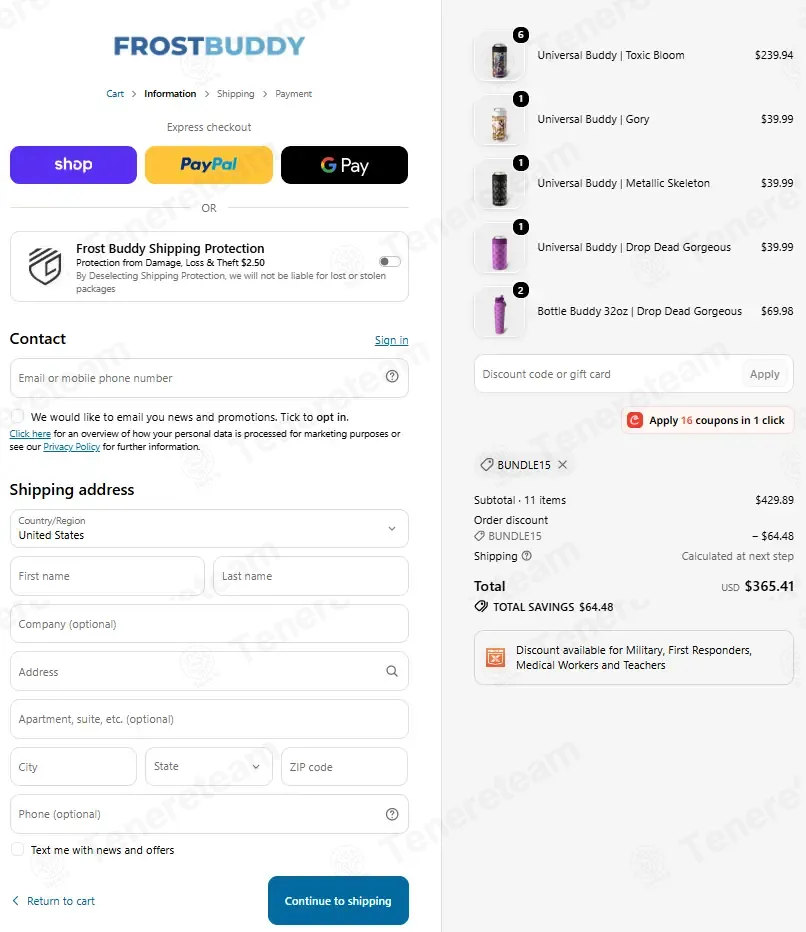Click Continue to shipping button

338,900
